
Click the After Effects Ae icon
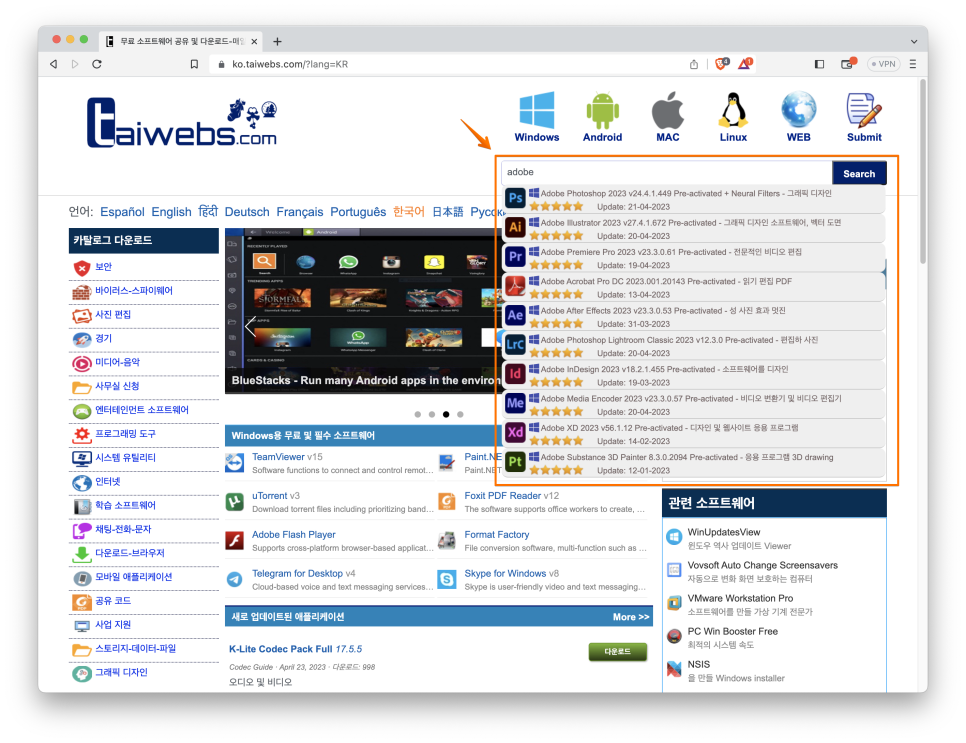515,315
